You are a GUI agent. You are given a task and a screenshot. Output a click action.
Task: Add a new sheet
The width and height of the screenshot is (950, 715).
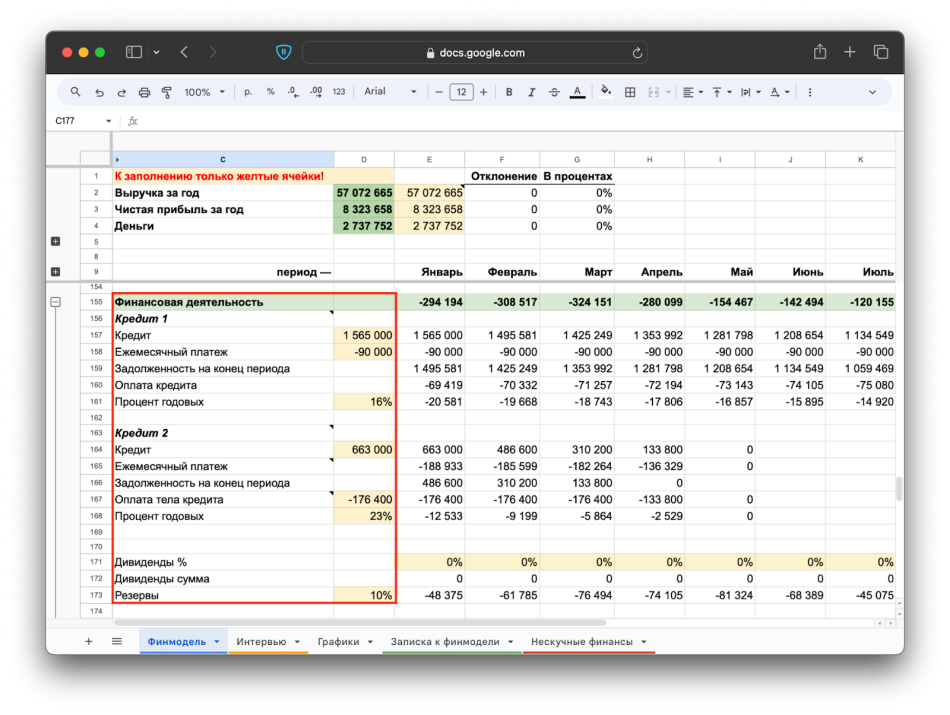coord(88,641)
